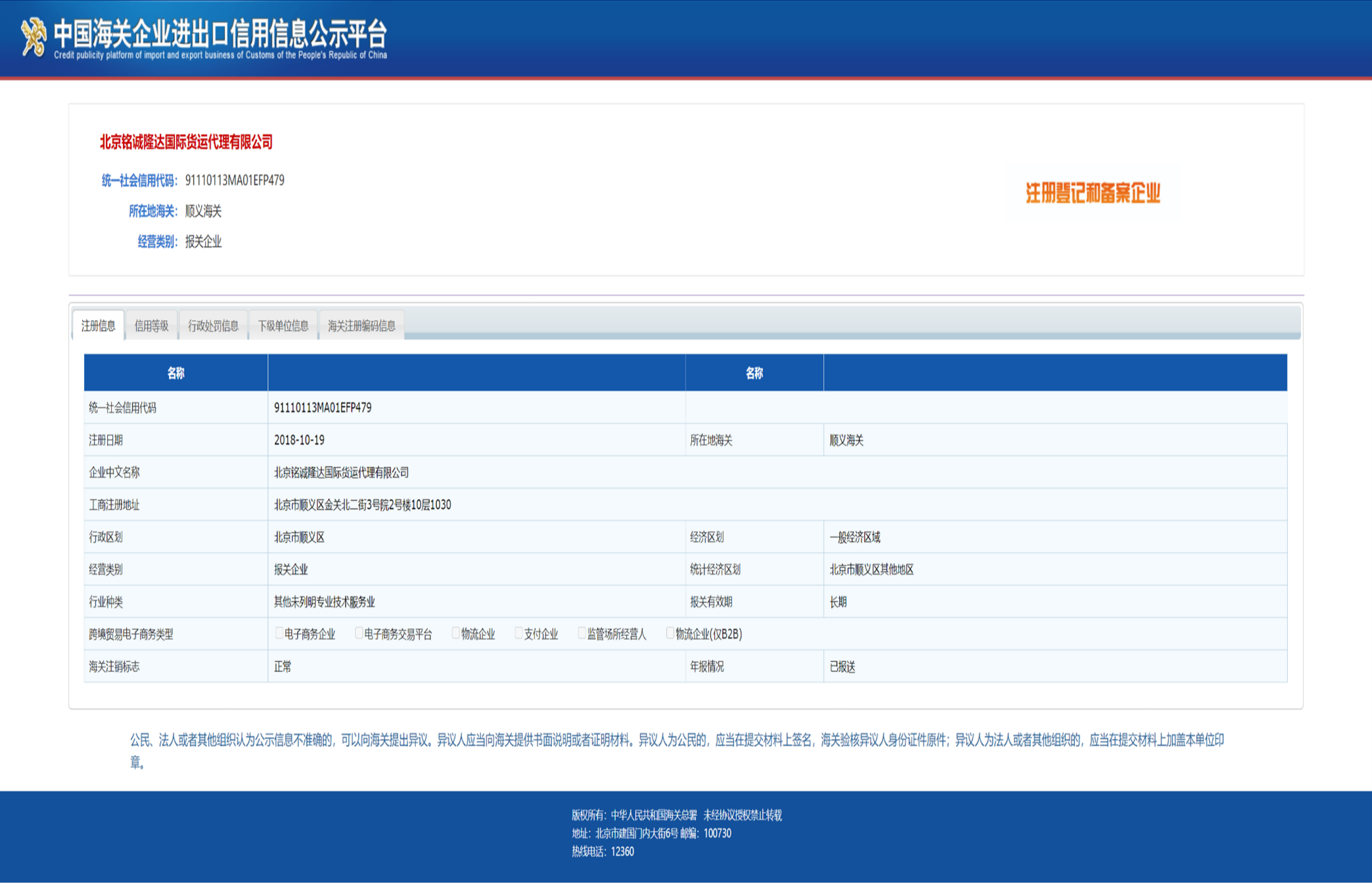The width and height of the screenshot is (1372, 883).
Task: Click the second 名称 column header
Action: (754, 373)
